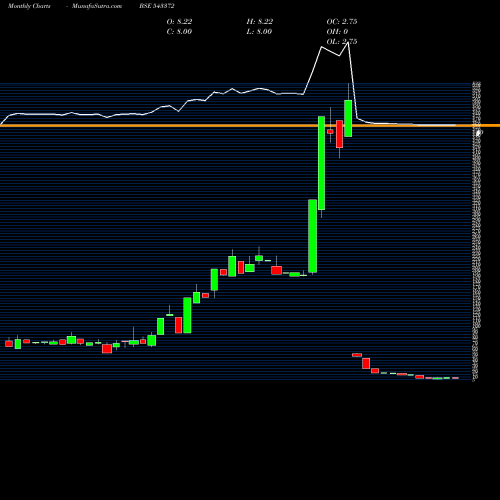
Task: Click the 'H: 8.22' high value
Action: pos(260,22)
